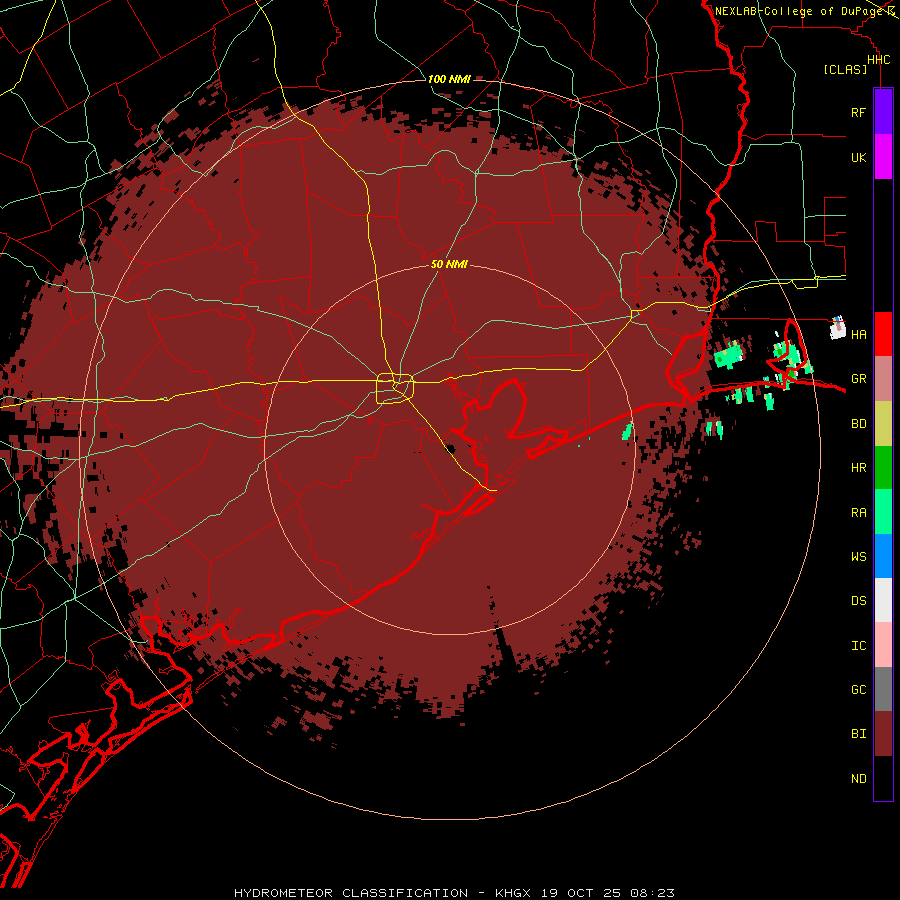This screenshot has width=900, height=900.
Task: Click the HHC product label
Action: pyautogui.click(x=878, y=60)
